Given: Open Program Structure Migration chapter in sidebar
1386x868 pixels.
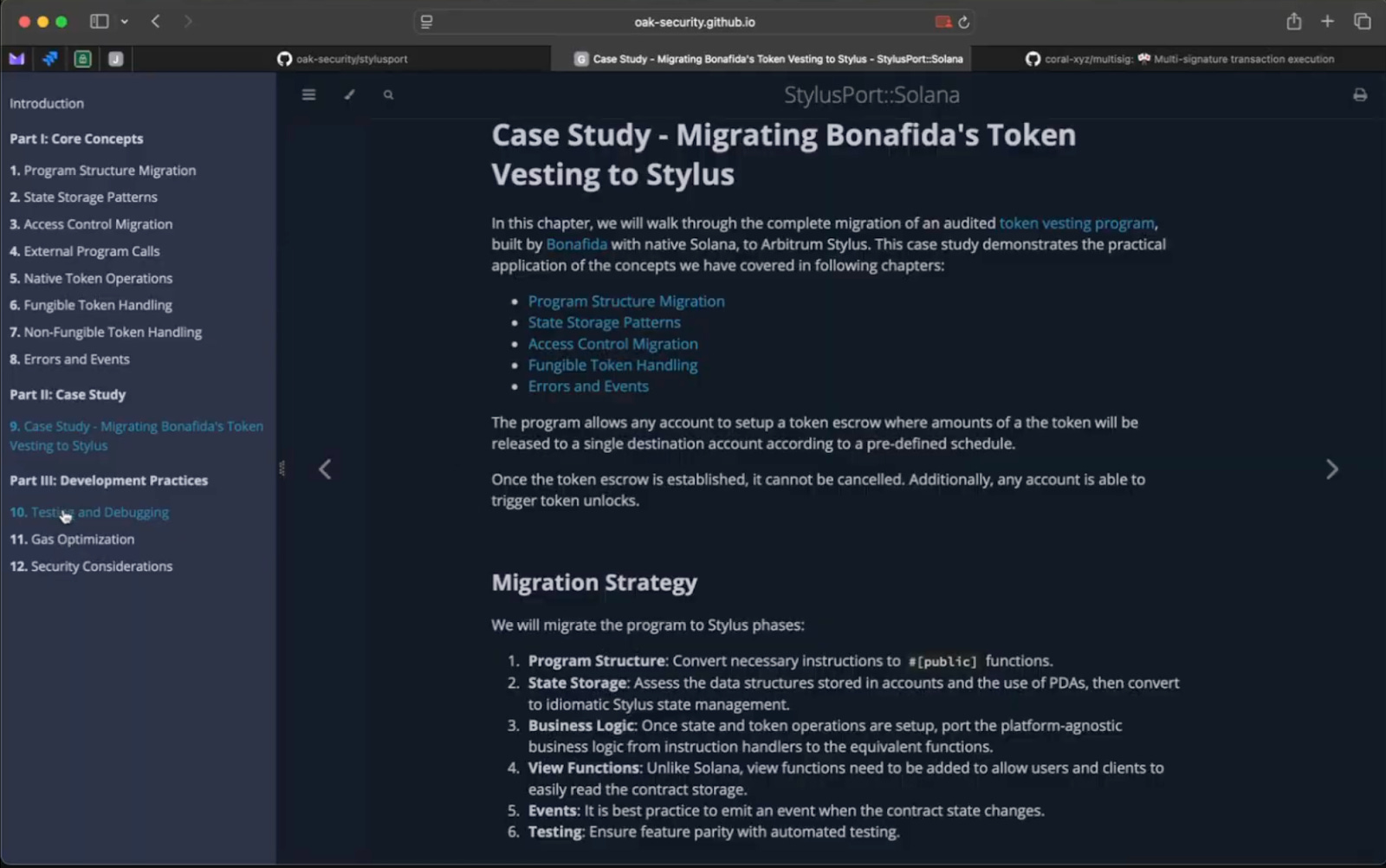Looking at the screenshot, I should pos(103,171).
